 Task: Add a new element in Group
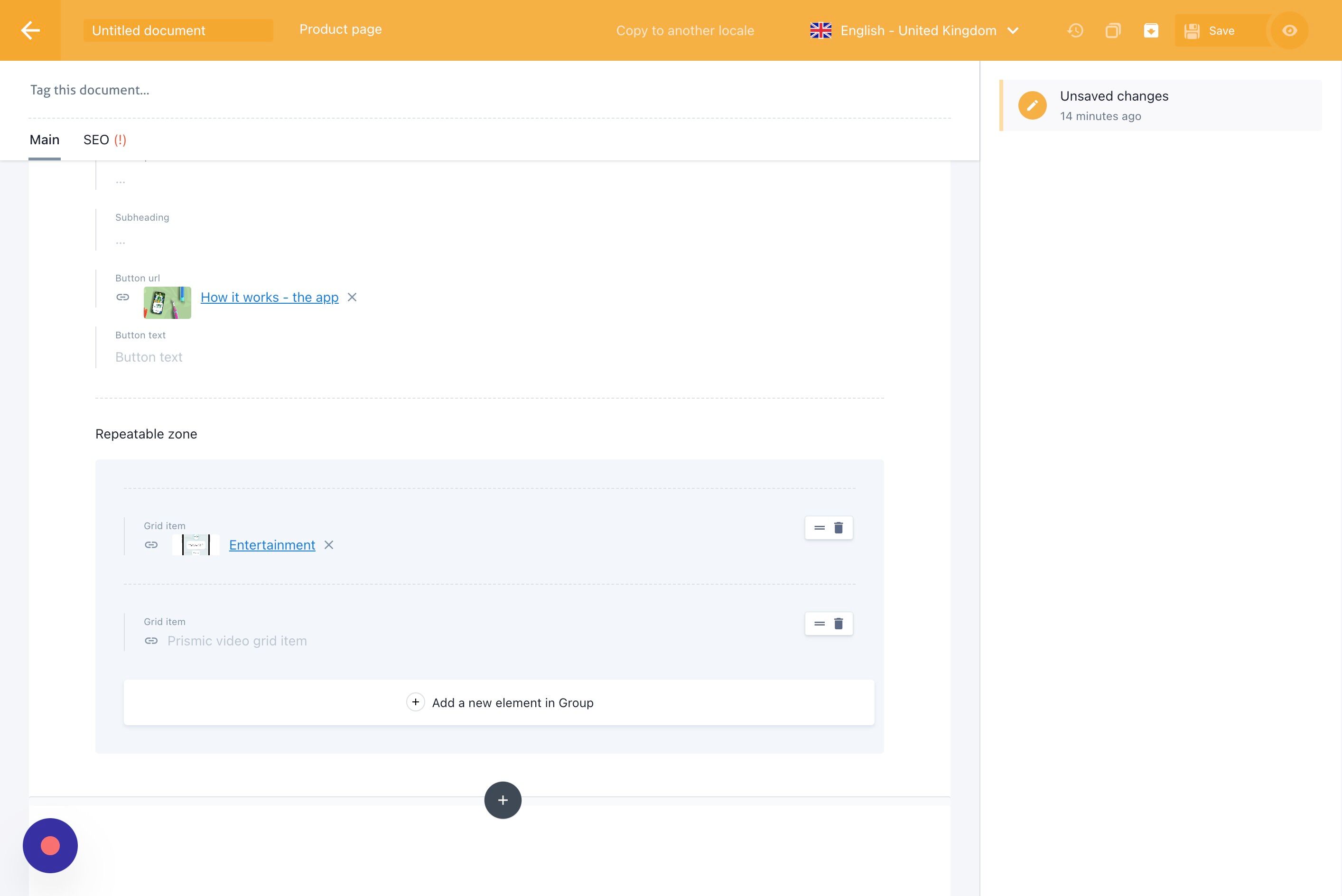coord(499,702)
